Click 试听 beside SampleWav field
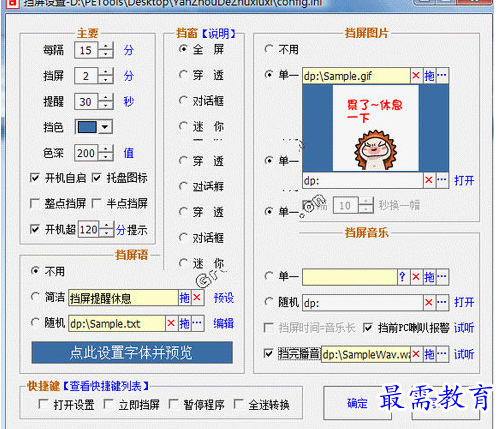 pyautogui.click(x=464, y=354)
